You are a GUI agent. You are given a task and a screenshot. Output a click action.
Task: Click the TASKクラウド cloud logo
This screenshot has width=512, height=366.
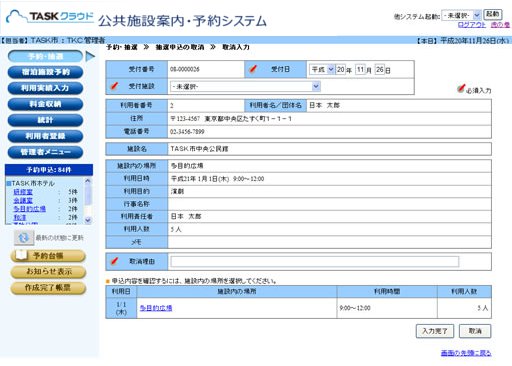[x=50, y=17]
